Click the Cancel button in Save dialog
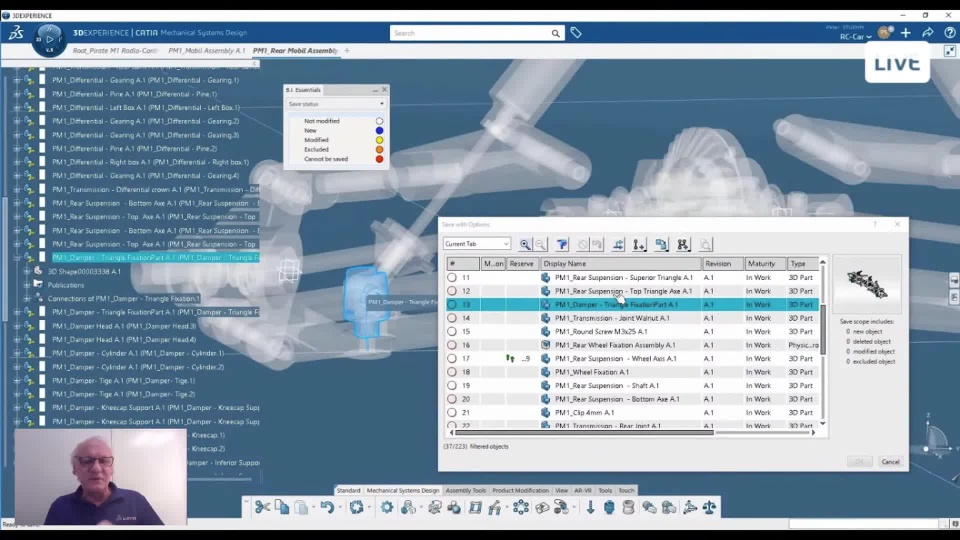The height and width of the screenshot is (540, 960). point(890,462)
